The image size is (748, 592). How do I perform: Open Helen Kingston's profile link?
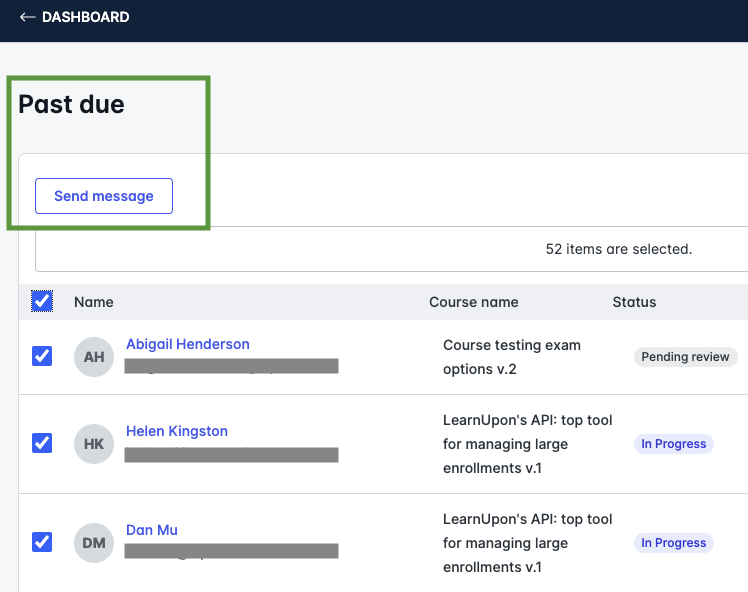pyautogui.click(x=176, y=431)
